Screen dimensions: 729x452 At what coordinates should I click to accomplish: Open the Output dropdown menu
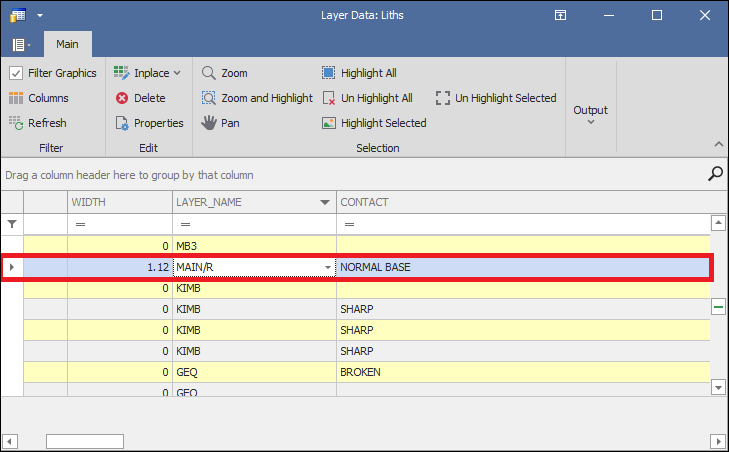tap(590, 115)
